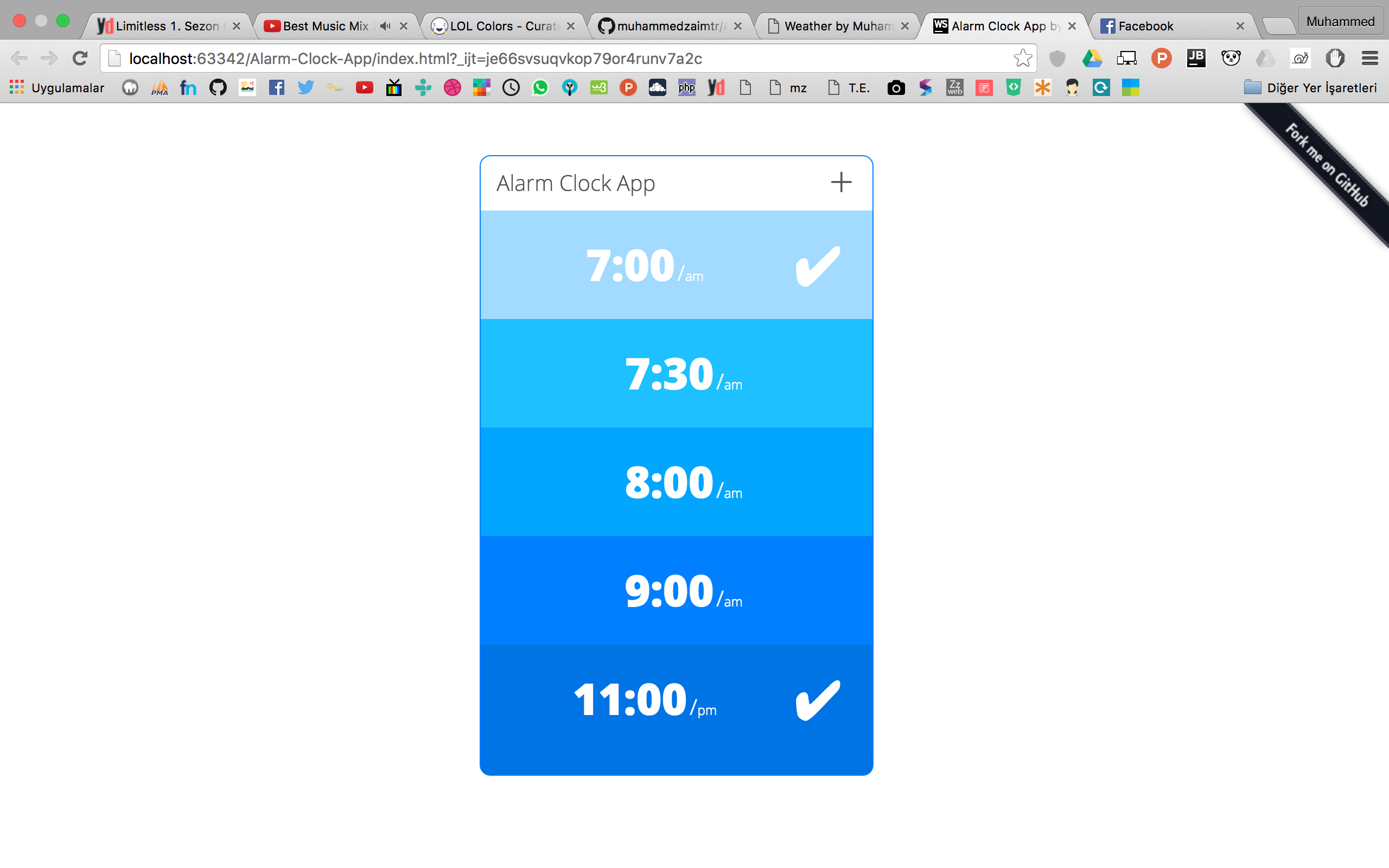Click the 7:00 am checkmark toggle

pyautogui.click(x=819, y=264)
